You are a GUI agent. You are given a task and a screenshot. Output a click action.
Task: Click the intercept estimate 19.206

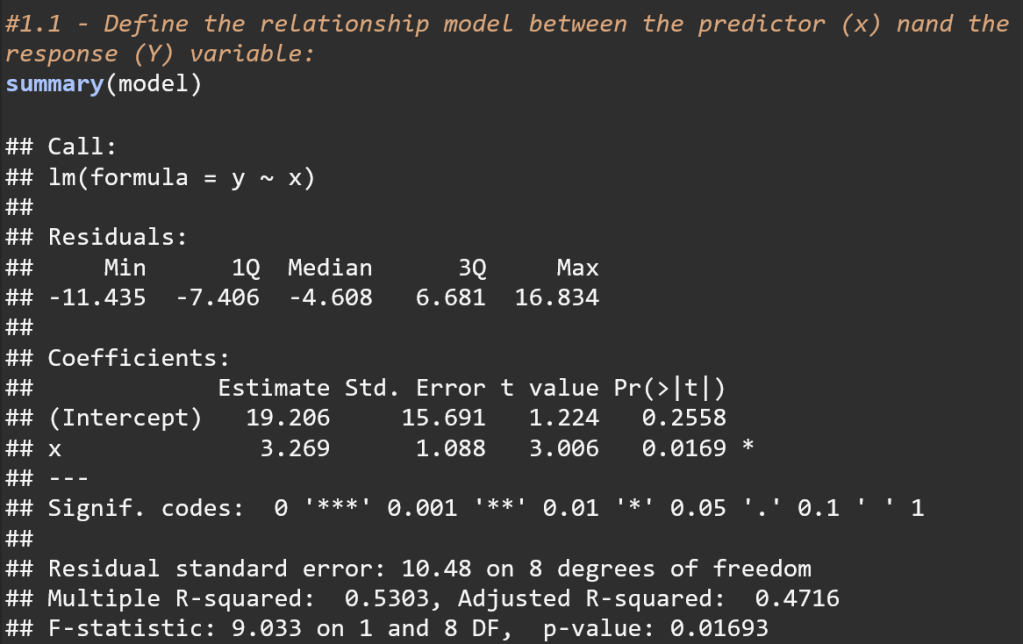point(287,417)
